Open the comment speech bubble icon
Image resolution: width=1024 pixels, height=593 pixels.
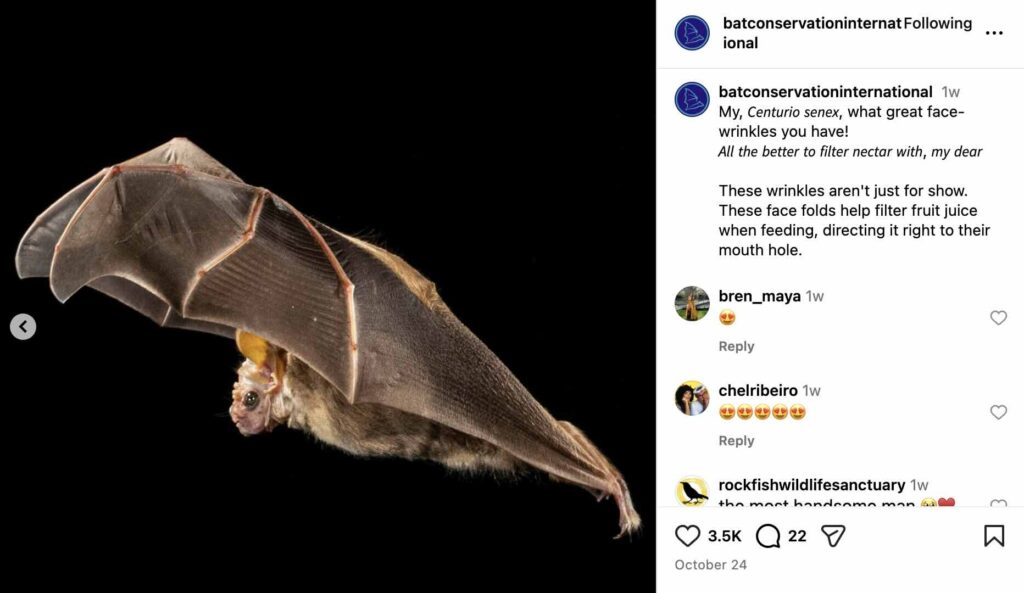766,536
